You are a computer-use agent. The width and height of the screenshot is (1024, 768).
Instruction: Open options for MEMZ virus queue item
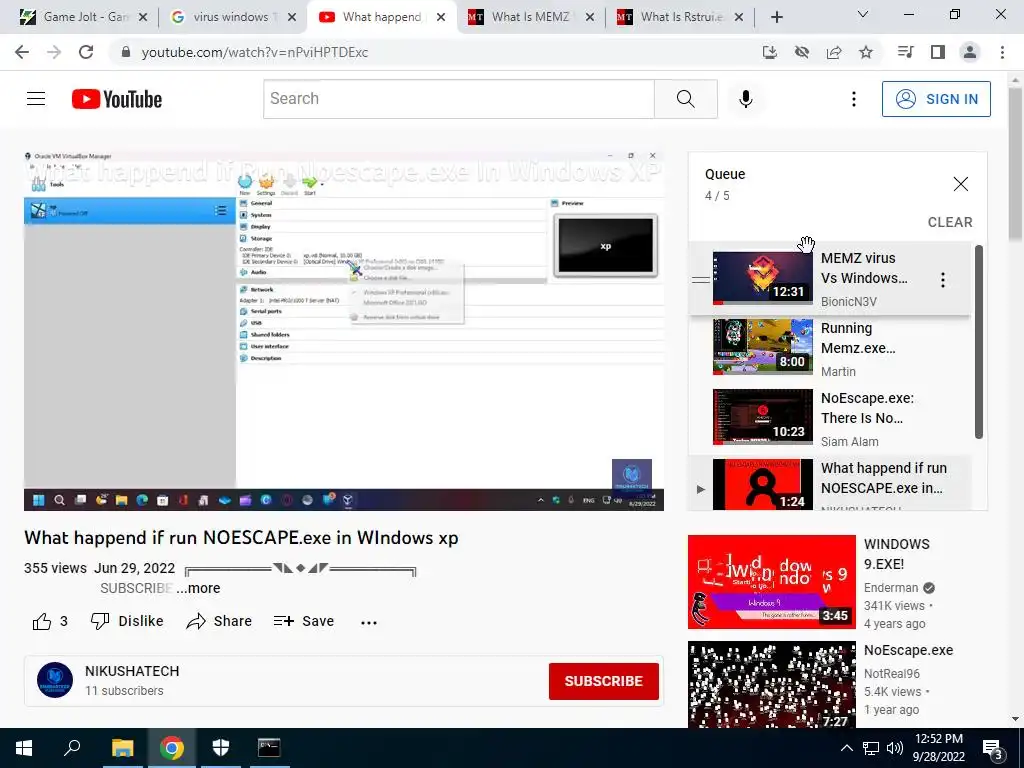[942, 280]
